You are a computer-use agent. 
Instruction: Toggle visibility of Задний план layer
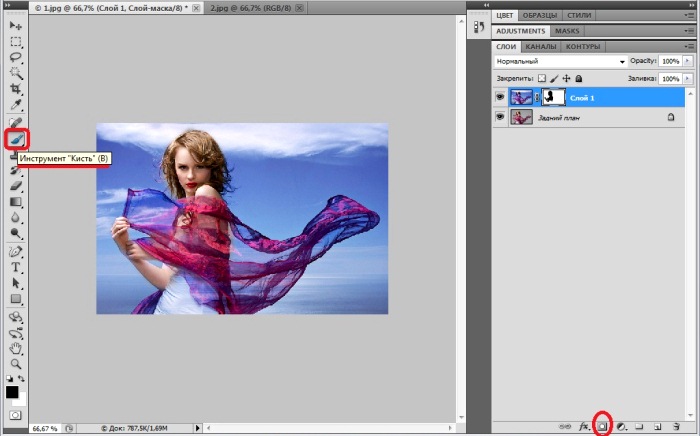500,117
